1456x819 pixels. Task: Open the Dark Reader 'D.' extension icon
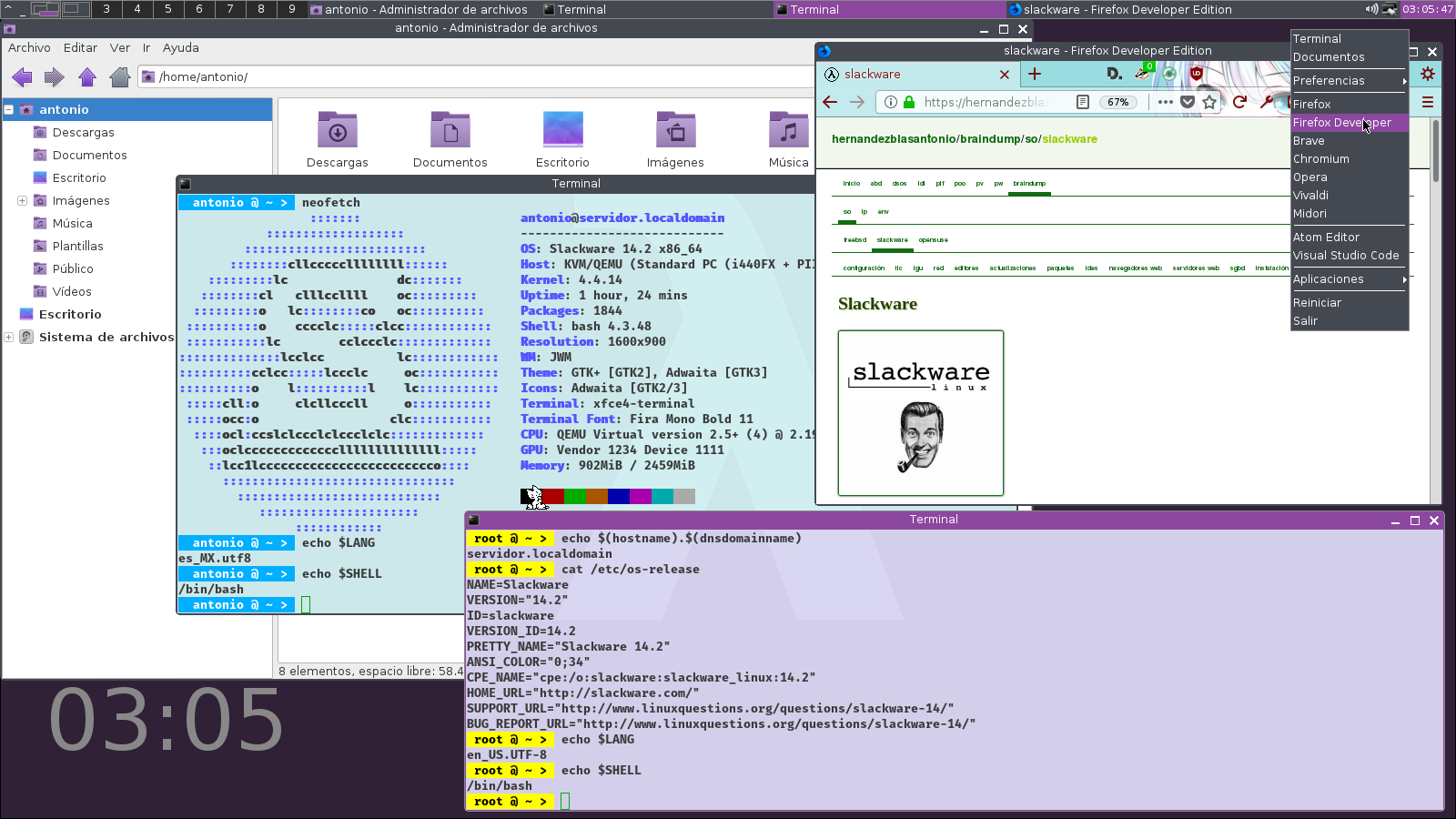click(x=1115, y=74)
